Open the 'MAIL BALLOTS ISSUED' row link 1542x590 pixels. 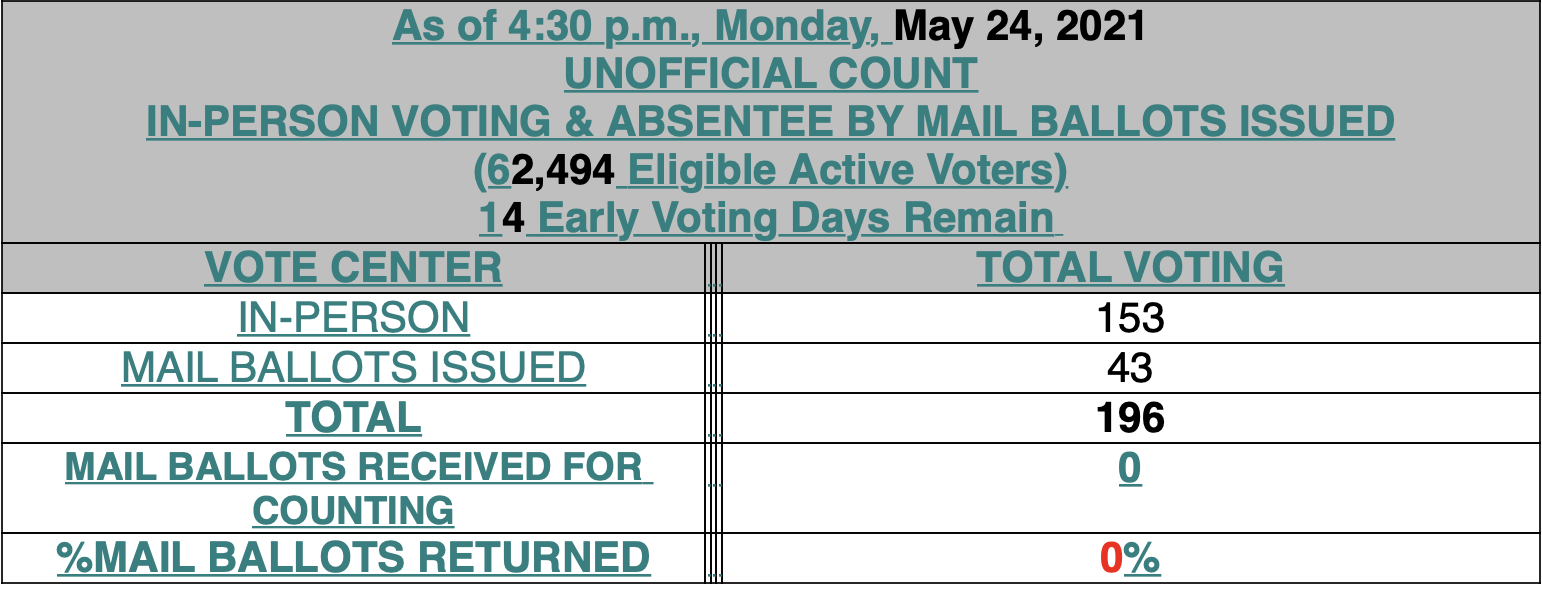pyautogui.click(x=353, y=367)
